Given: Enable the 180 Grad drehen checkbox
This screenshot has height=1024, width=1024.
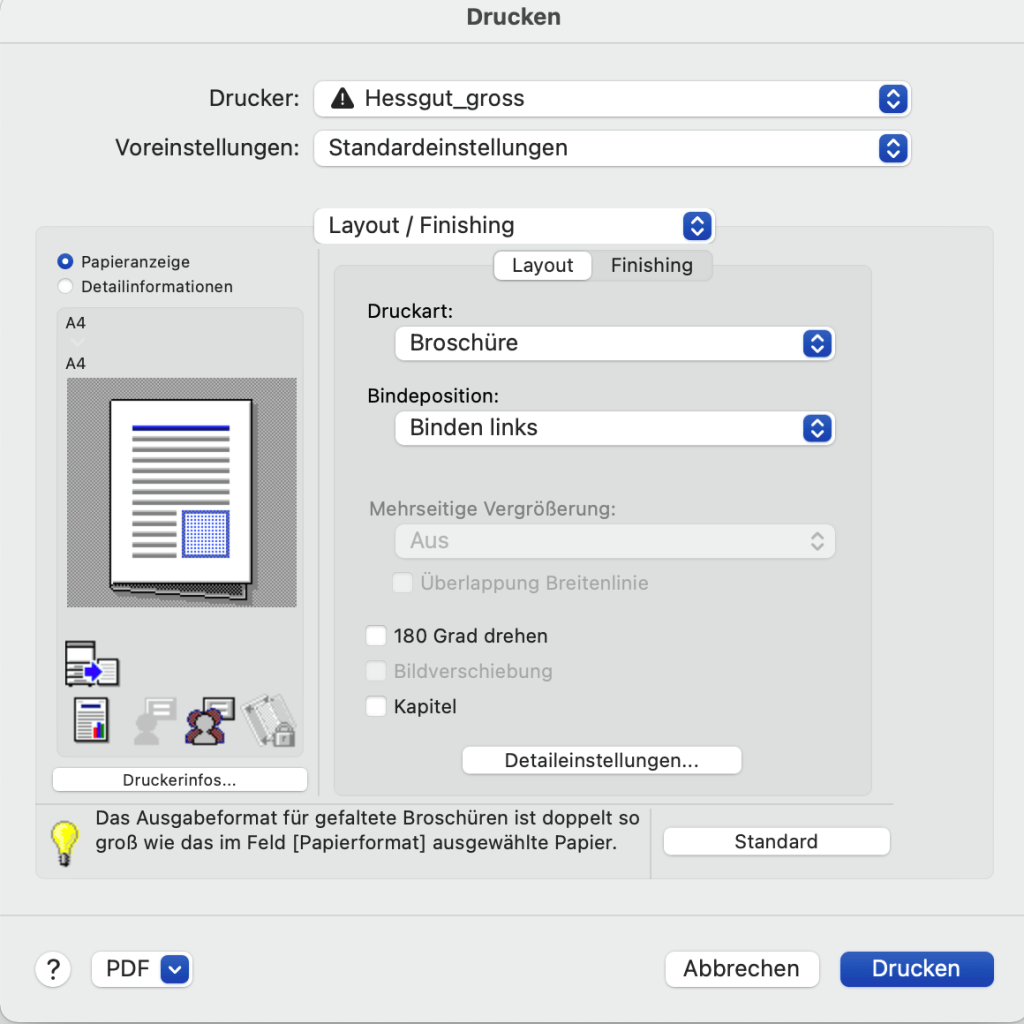Looking at the screenshot, I should click(x=376, y=636).
